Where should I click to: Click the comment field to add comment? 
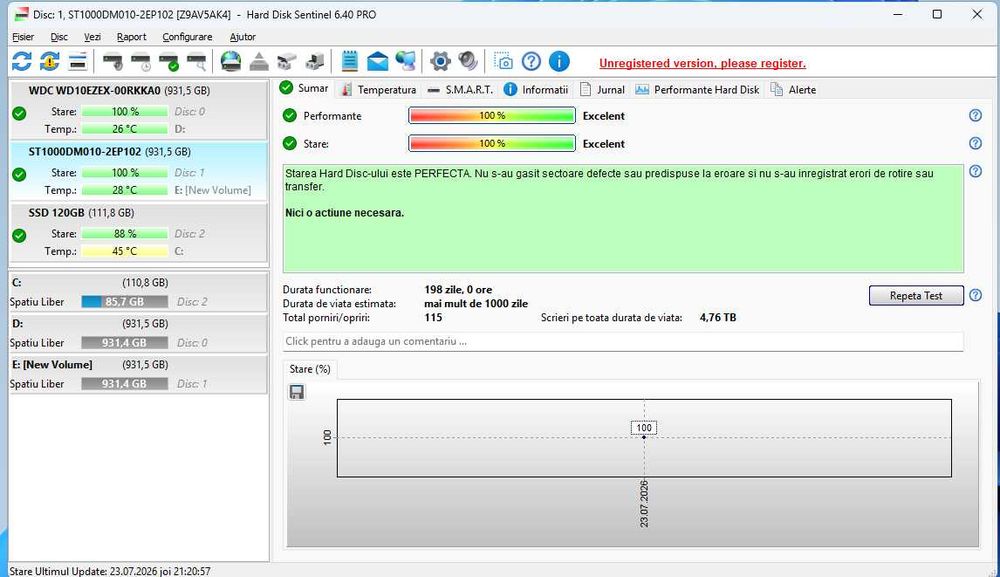tap(623, 342)
